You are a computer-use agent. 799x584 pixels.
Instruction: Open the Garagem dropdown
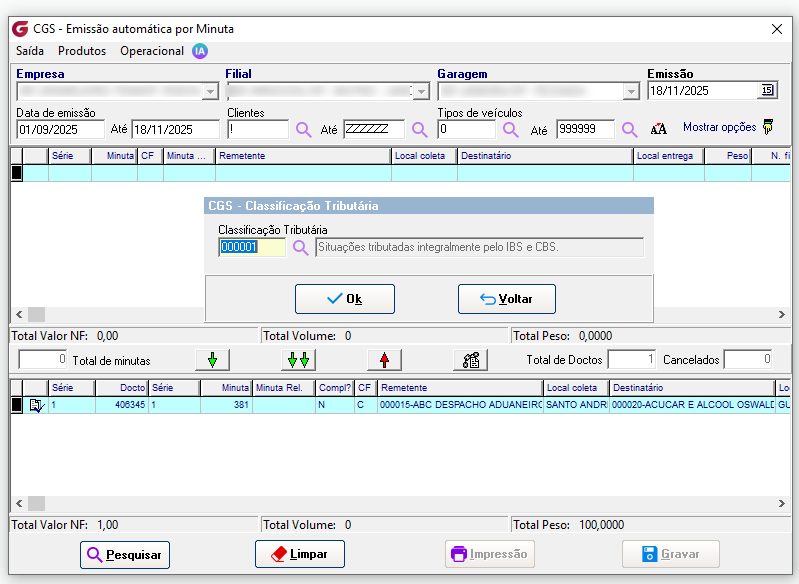631,92
